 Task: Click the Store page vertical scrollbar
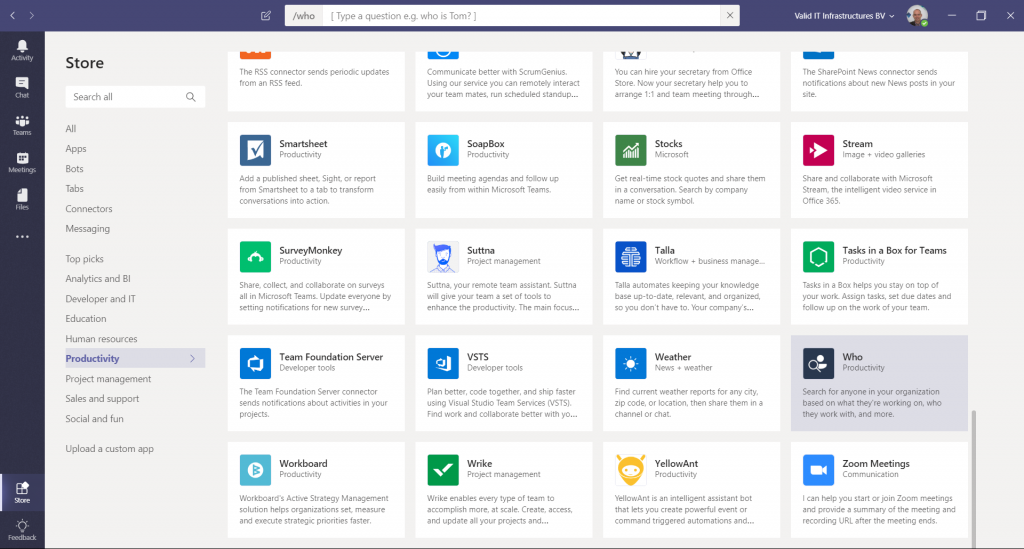coord(974,478)
